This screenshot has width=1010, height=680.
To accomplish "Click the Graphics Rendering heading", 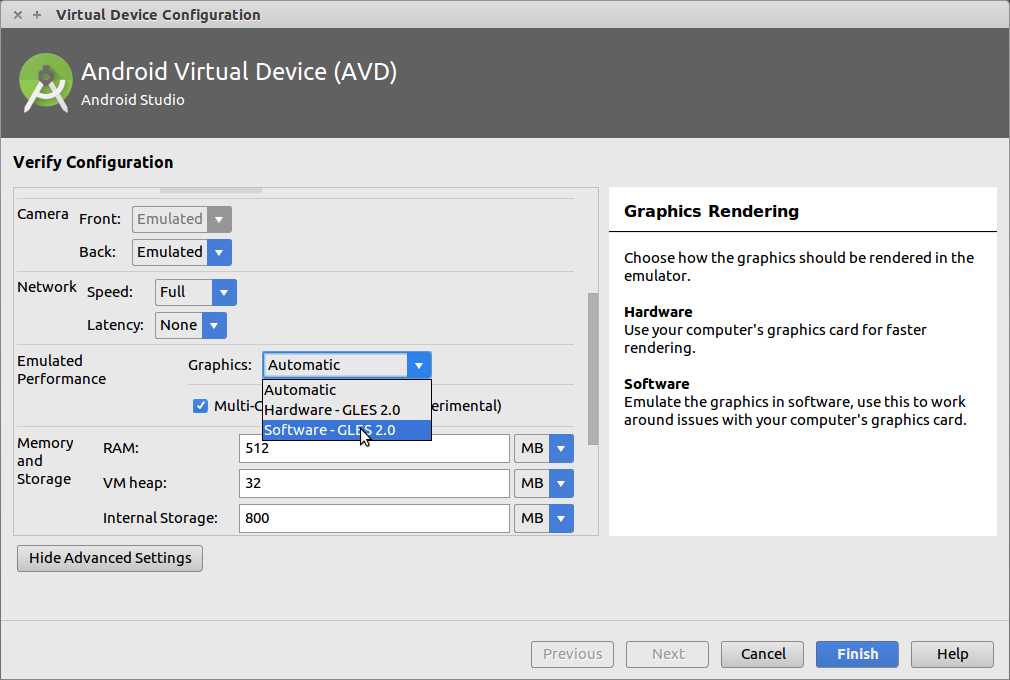I will 711,211.
